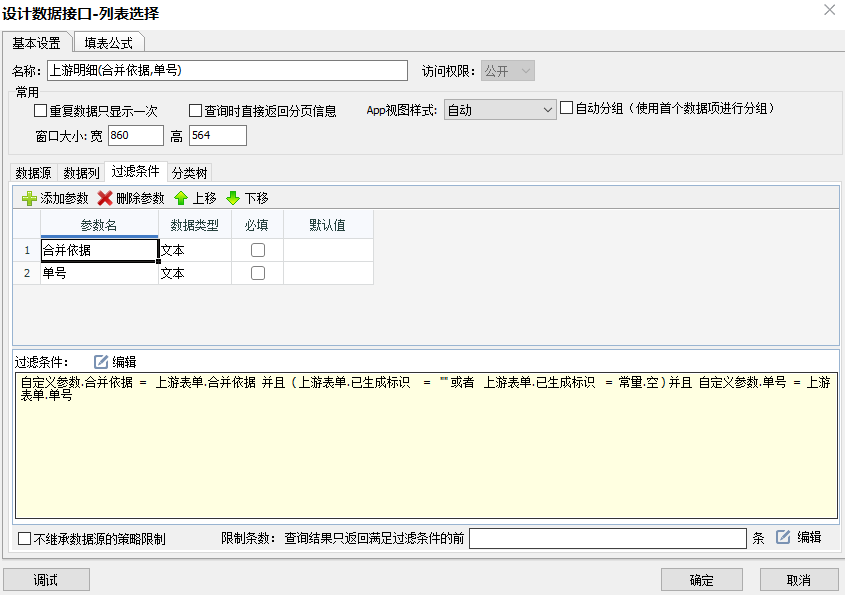Open filter condition editor via 编辑 icon
The width and height of the screenshot is (845, 595).
point(101,362)
